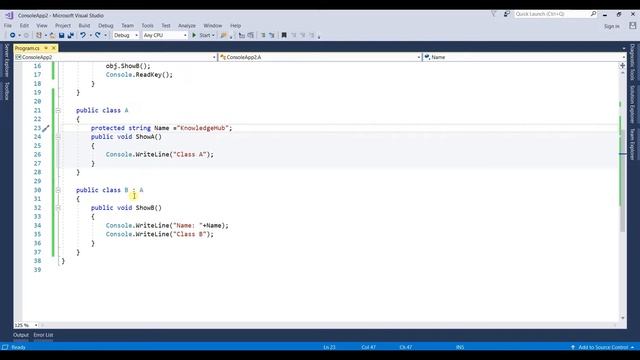Click the Decrease indent toolbar icon
640x360 pixels.
(x=263, y=36)
